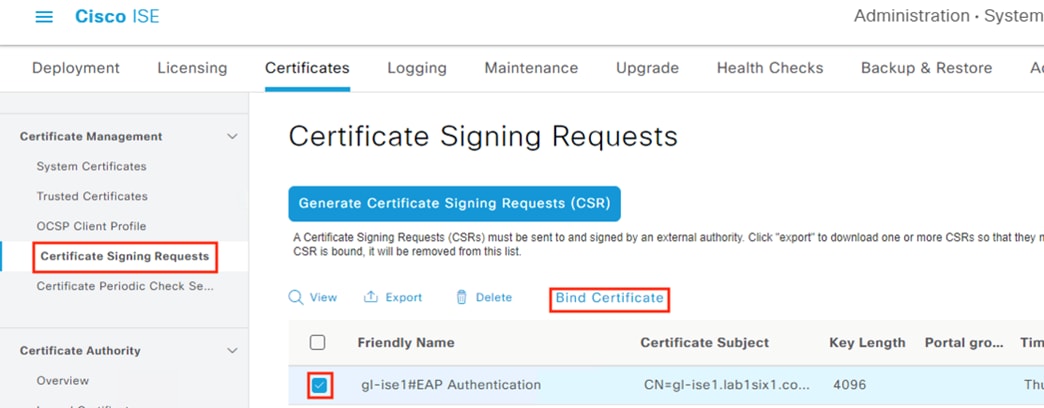The image size is (1044, 408).
Task: Collapse the Certificate Management section
Action: coord(232,136)
